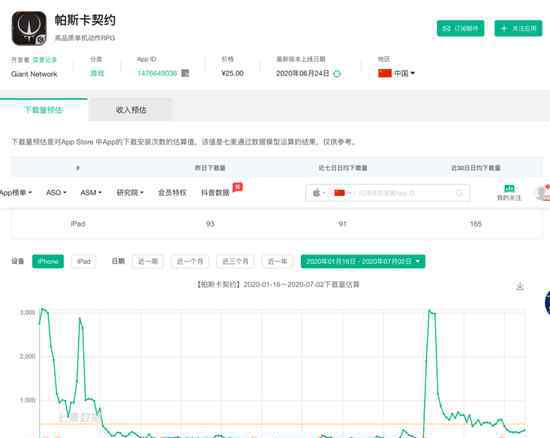Click the green 关注应用 button
The image size is (550, 438).
coord(518,28)
